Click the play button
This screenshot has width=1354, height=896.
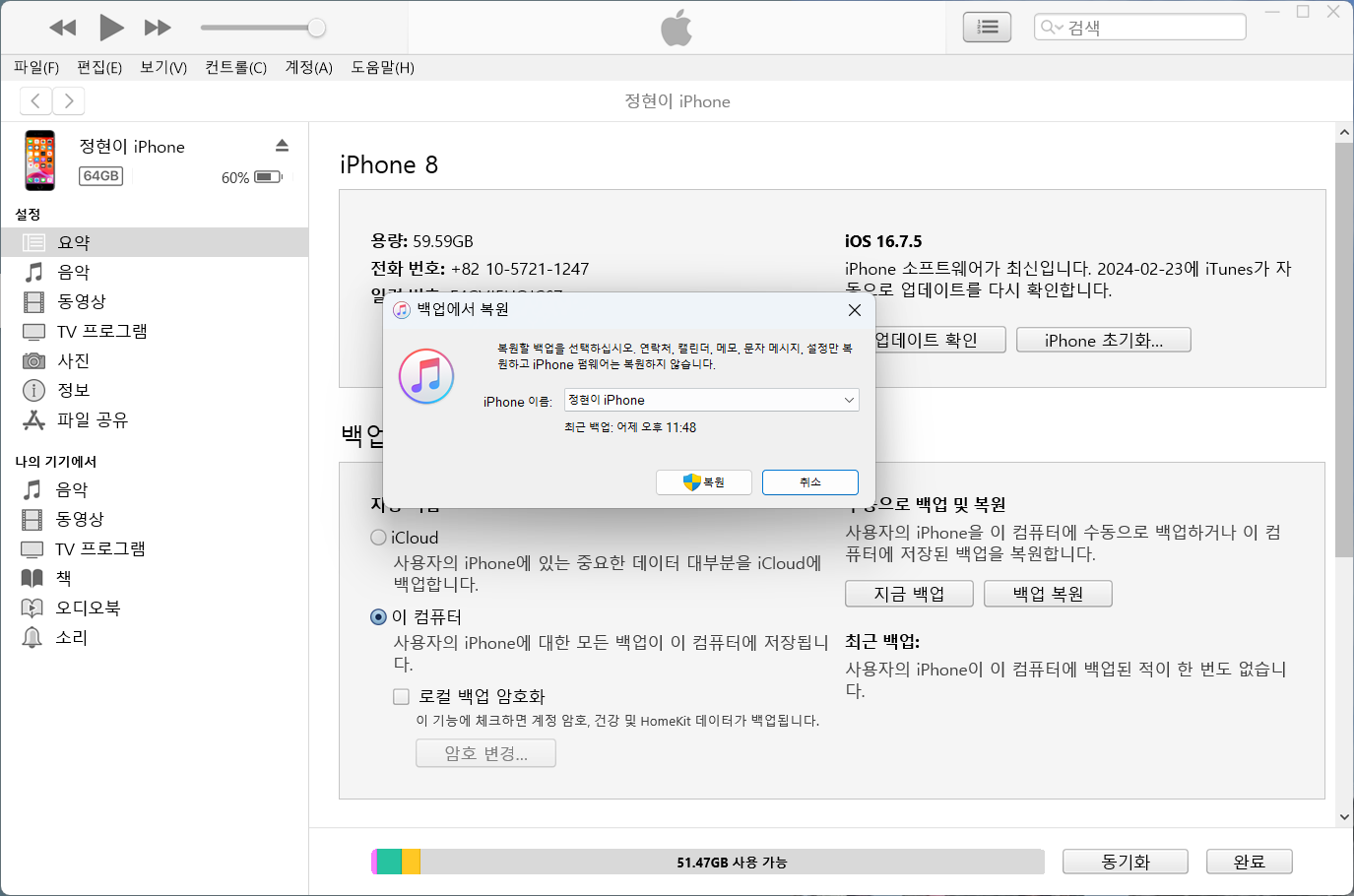click(x=111, y=28)
